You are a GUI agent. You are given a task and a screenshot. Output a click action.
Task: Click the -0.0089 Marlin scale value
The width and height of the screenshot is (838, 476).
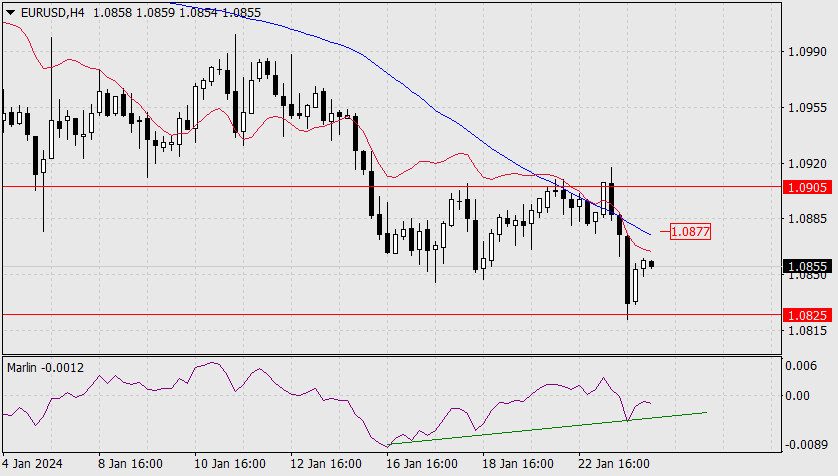805,444
